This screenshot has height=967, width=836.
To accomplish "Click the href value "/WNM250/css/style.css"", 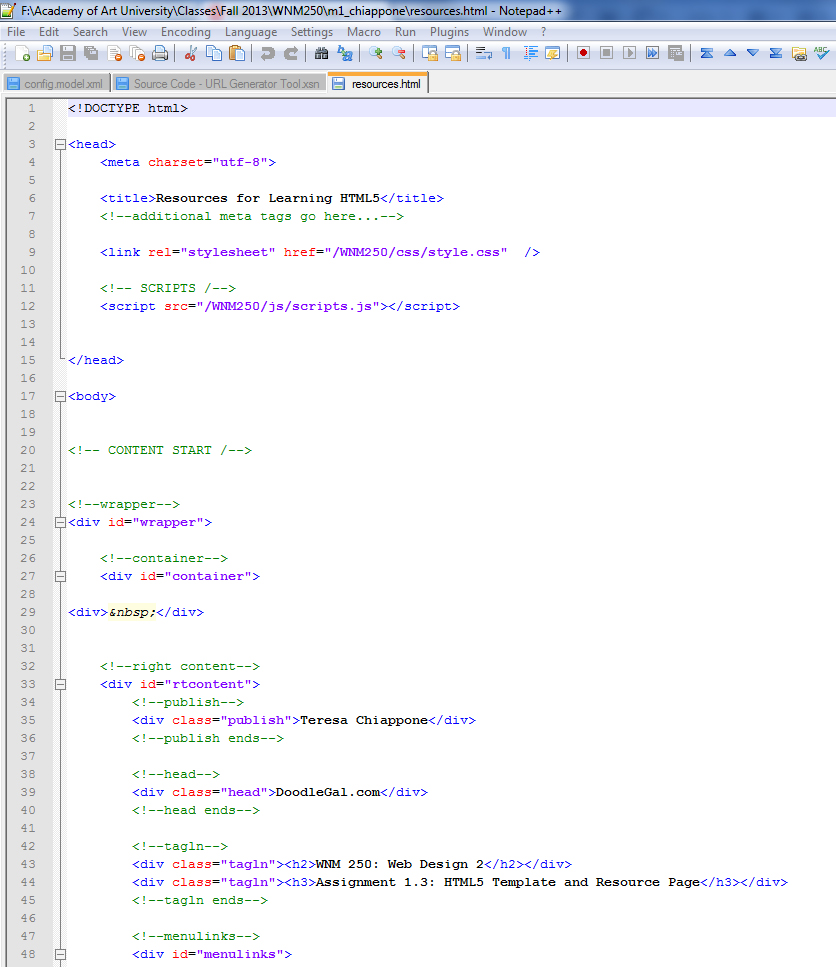I will coord(416,252).
